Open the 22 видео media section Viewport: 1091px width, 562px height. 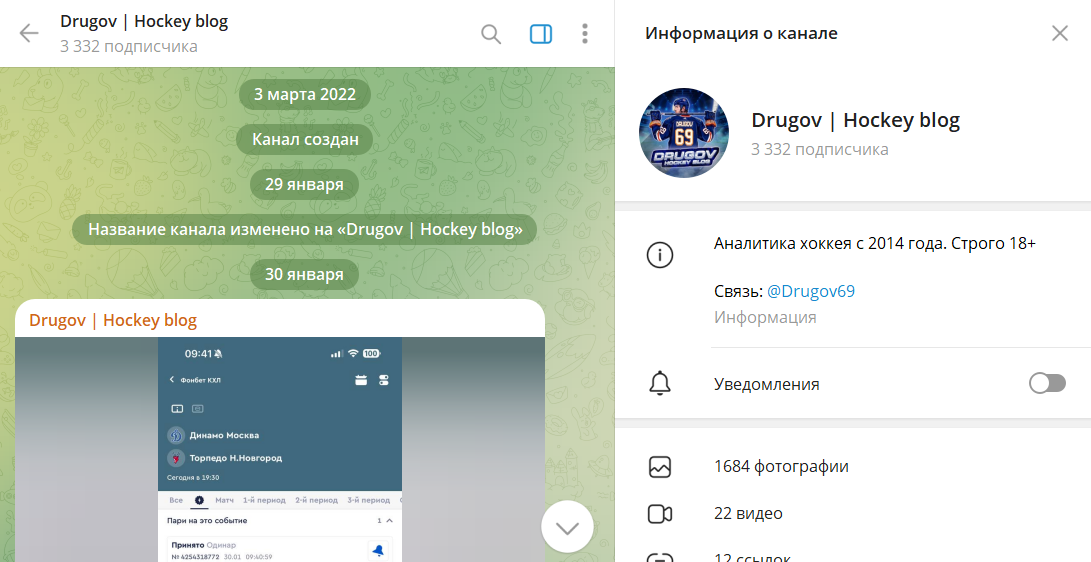[x=748, y=513]
